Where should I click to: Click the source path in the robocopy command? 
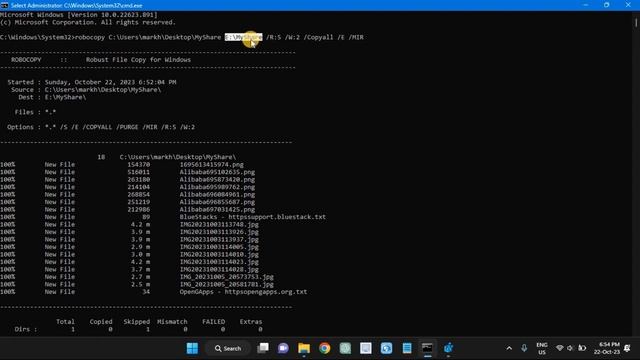tap(164, 37)
